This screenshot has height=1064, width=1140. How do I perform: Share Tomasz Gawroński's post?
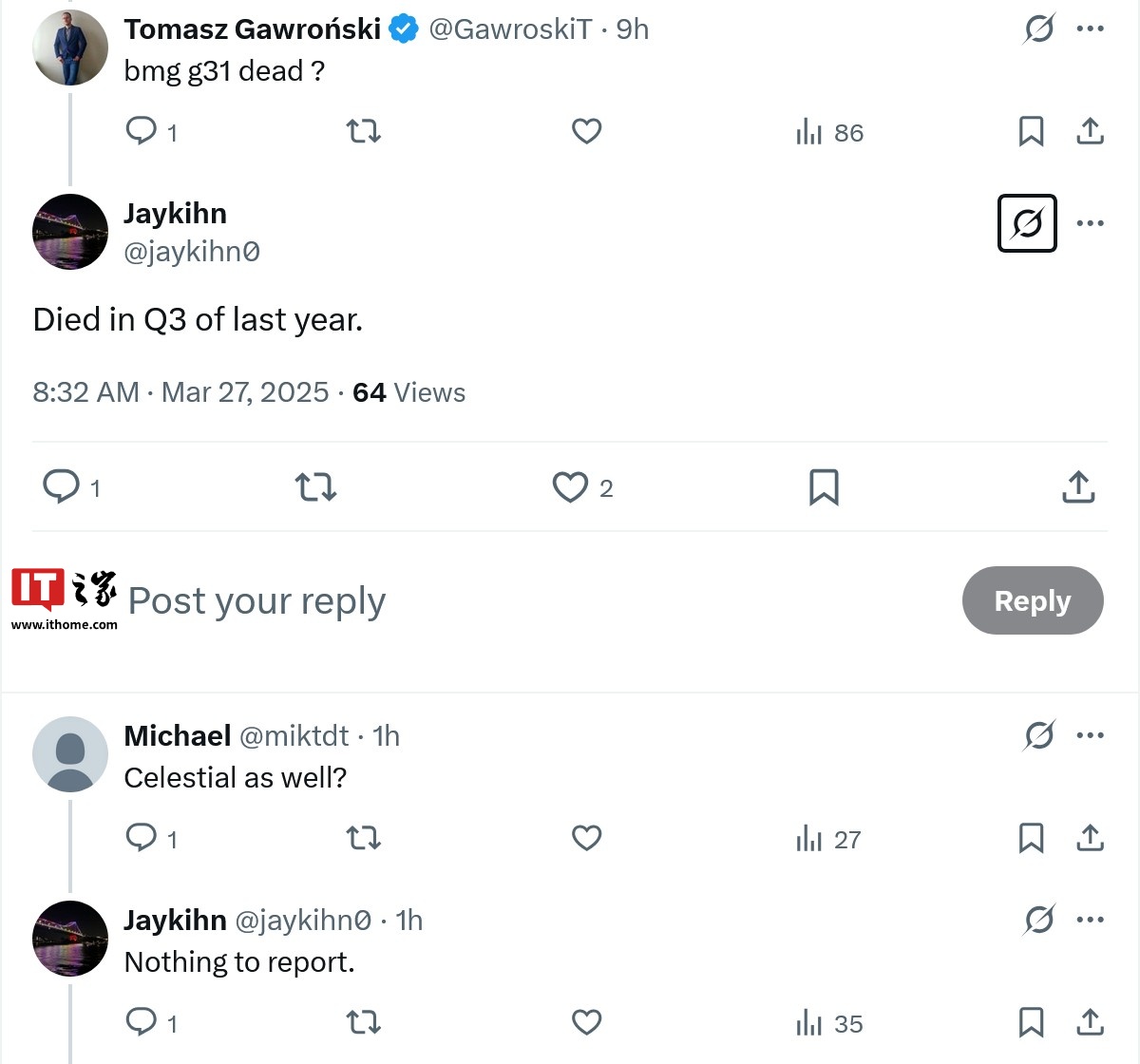1091,131
